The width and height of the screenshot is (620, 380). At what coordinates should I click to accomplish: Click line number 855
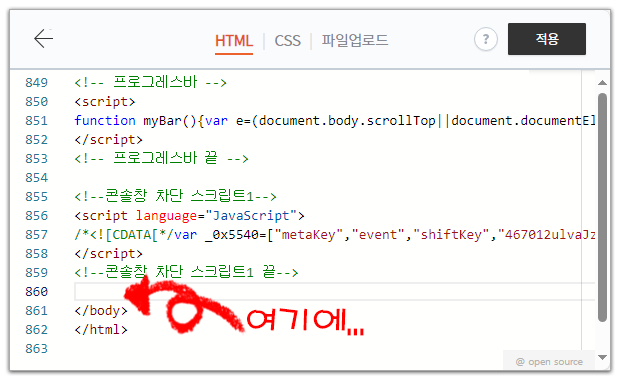tap(36, 197)
